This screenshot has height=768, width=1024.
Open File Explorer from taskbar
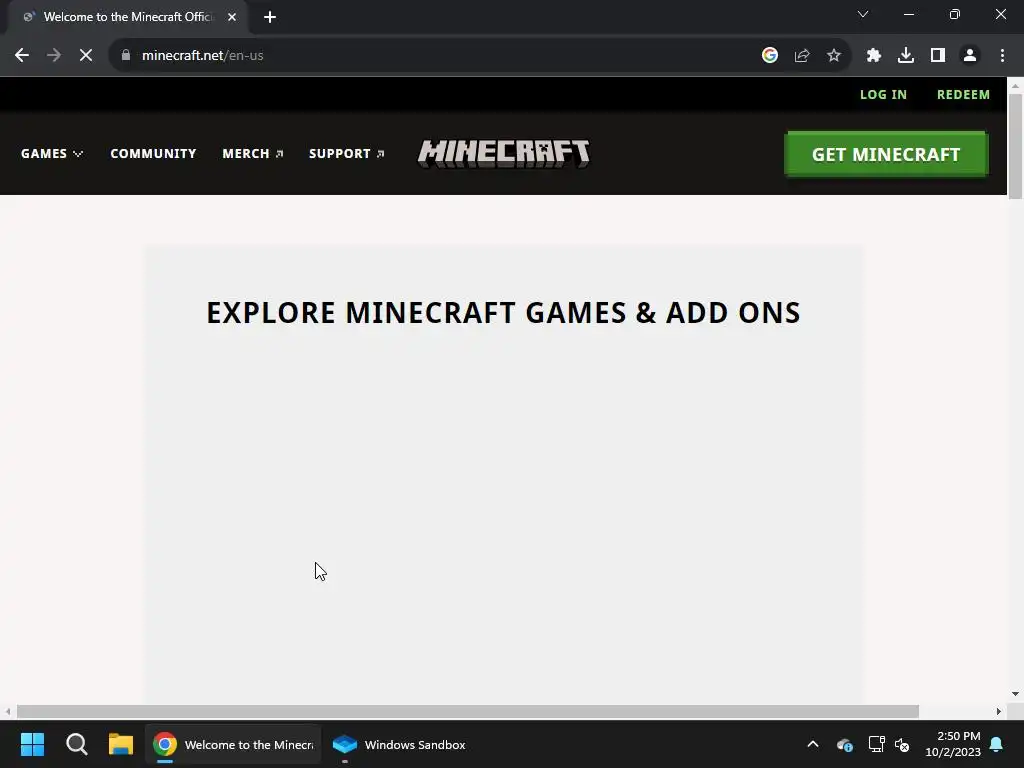(121, 744)
